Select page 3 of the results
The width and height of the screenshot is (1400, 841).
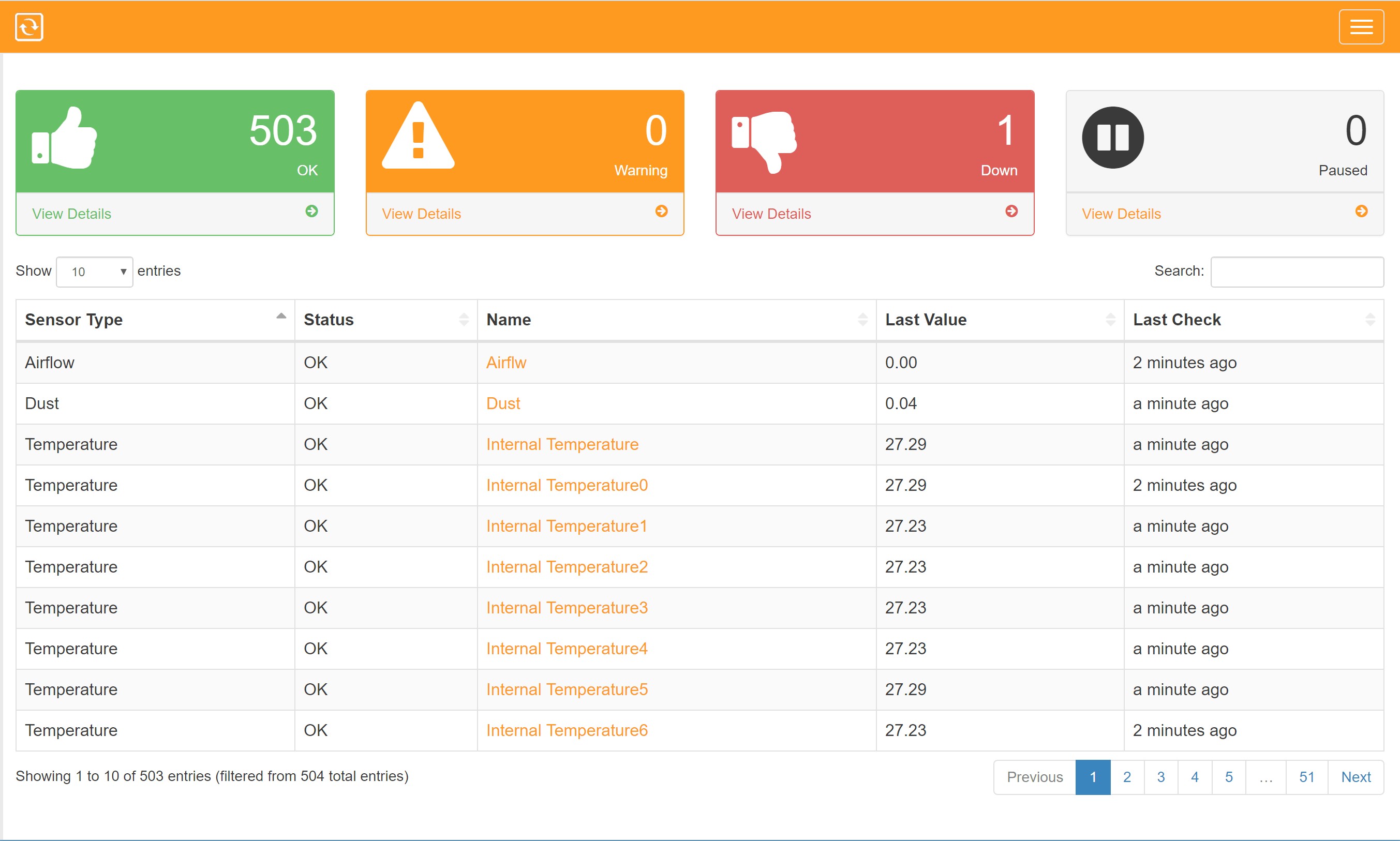[1161, 777]
